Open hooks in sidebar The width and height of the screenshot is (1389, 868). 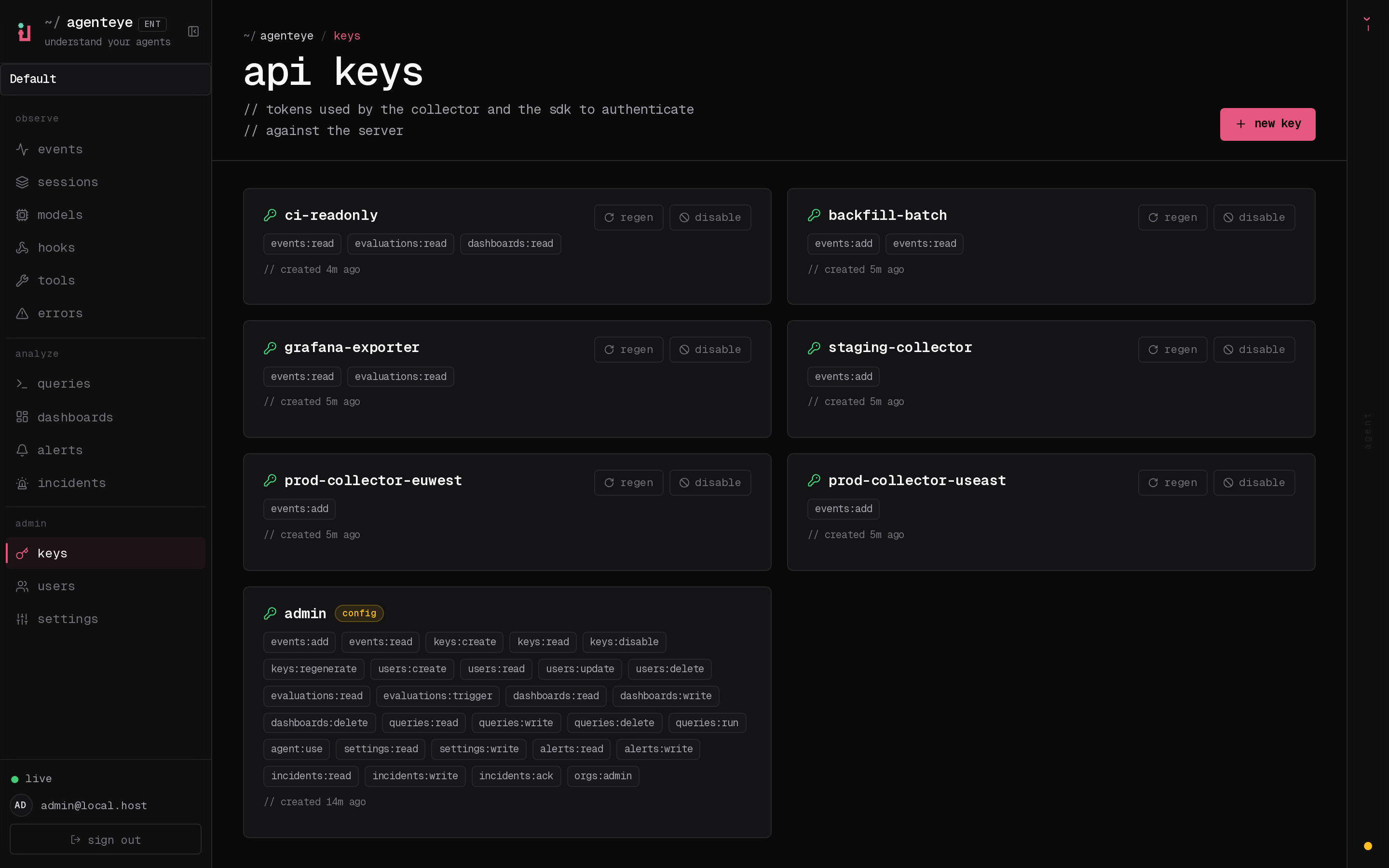106,247
